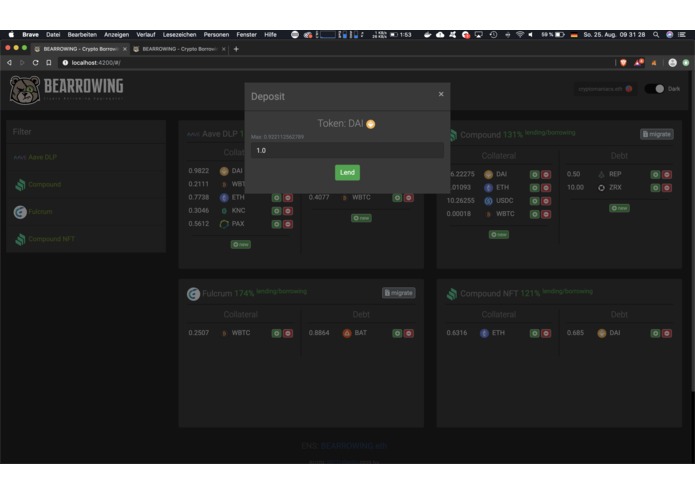Click red minus icon for REP debt
Screen dimensions: 695x494
(x=667, y=175)
